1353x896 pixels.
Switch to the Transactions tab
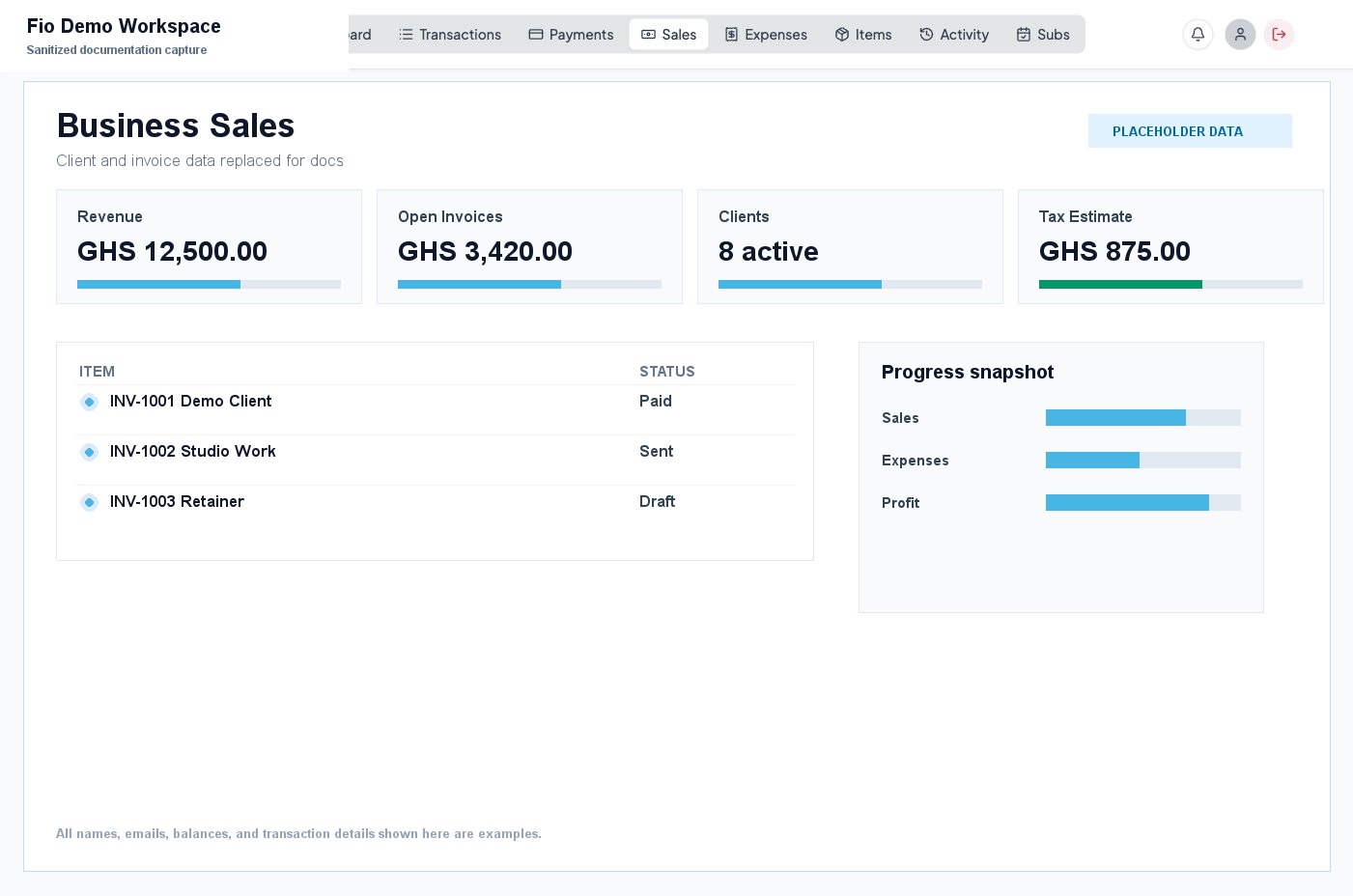pyautogui.click(x=450, y=35)
